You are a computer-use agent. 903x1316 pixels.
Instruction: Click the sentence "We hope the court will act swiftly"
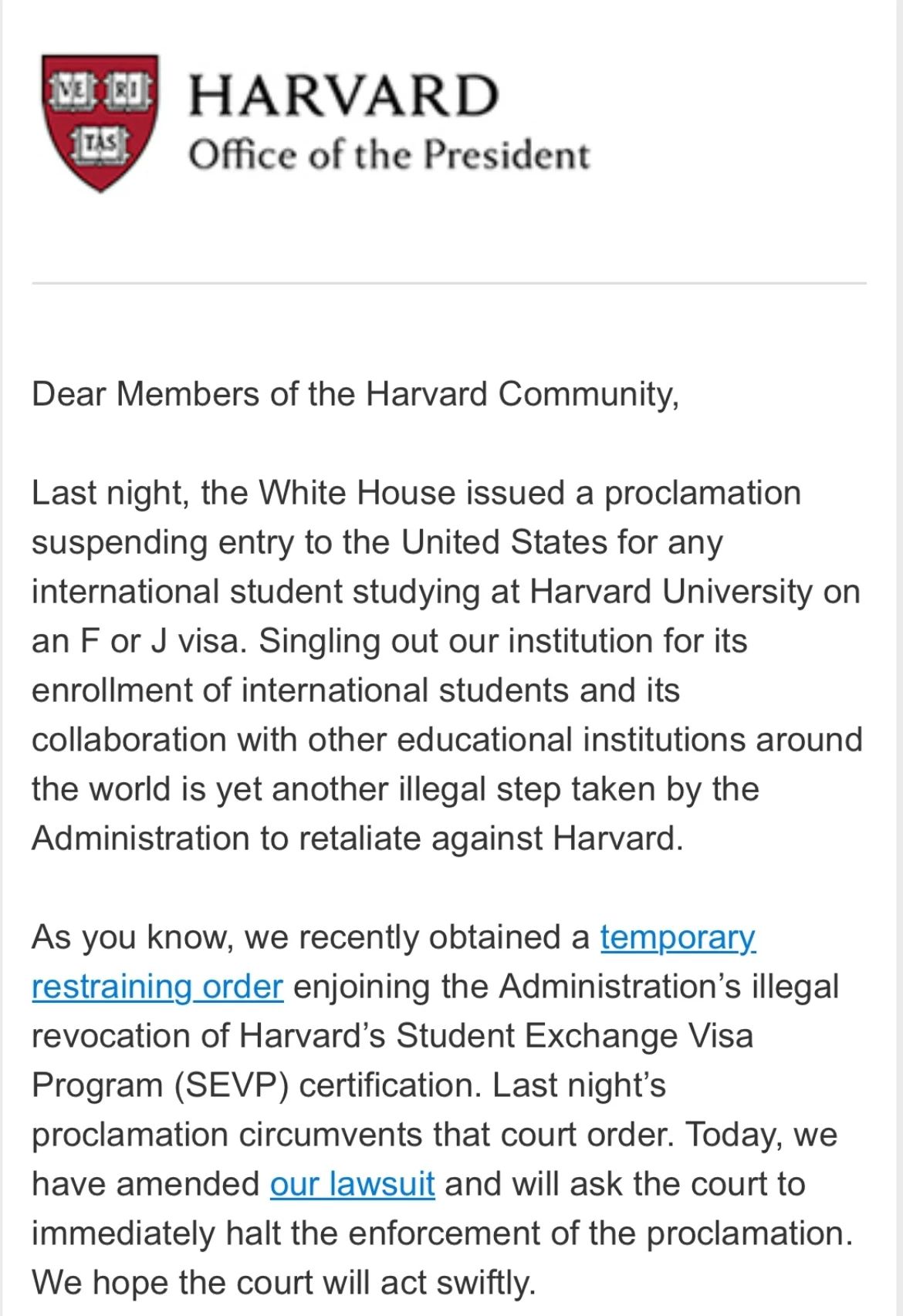[x=282, y=1283]
